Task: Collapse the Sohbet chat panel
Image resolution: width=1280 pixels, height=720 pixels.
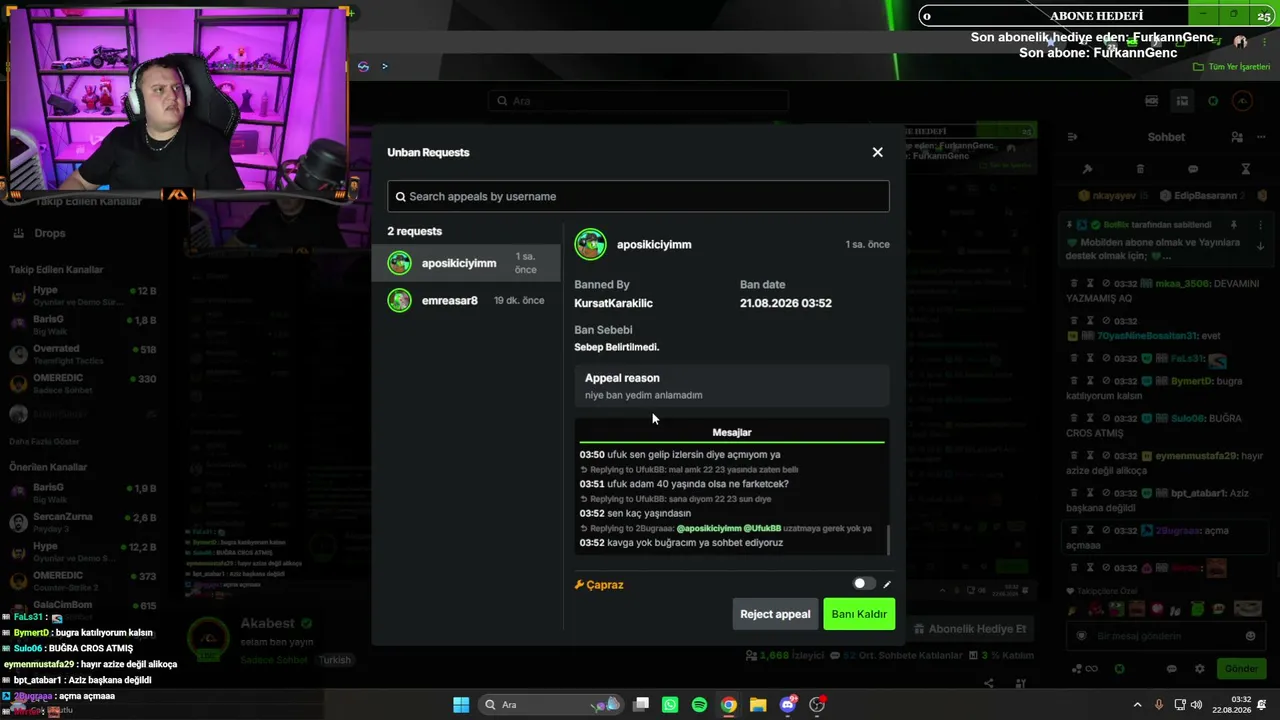Action: click(x=1072, y=137)
